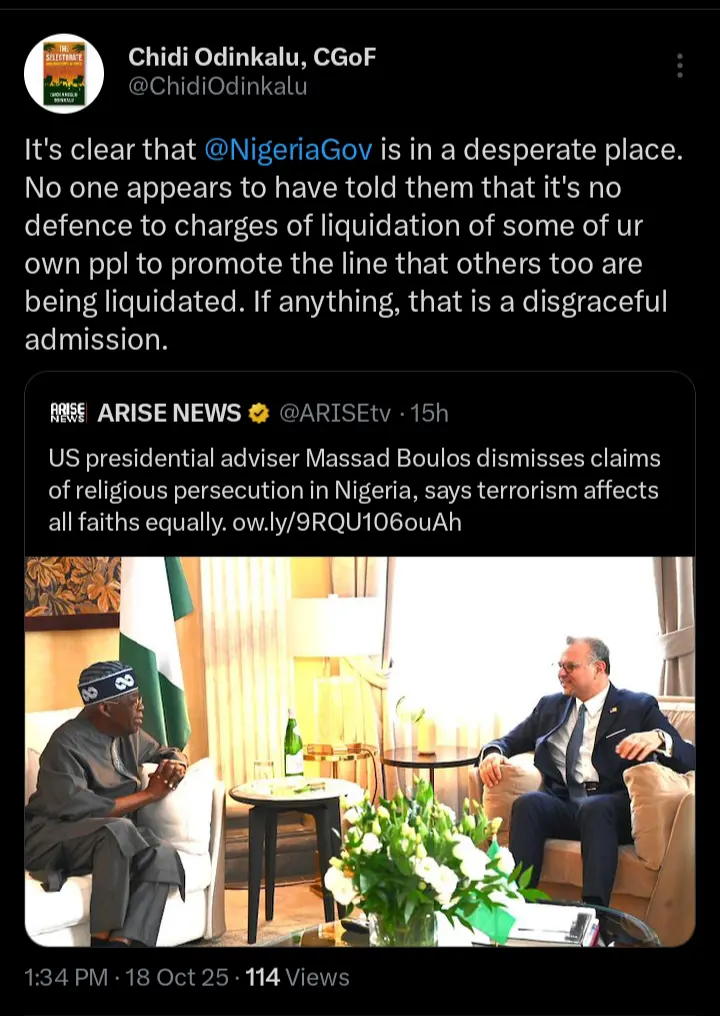
Task: Open the ARISE NEWS account name
Action: click(169, 412)
